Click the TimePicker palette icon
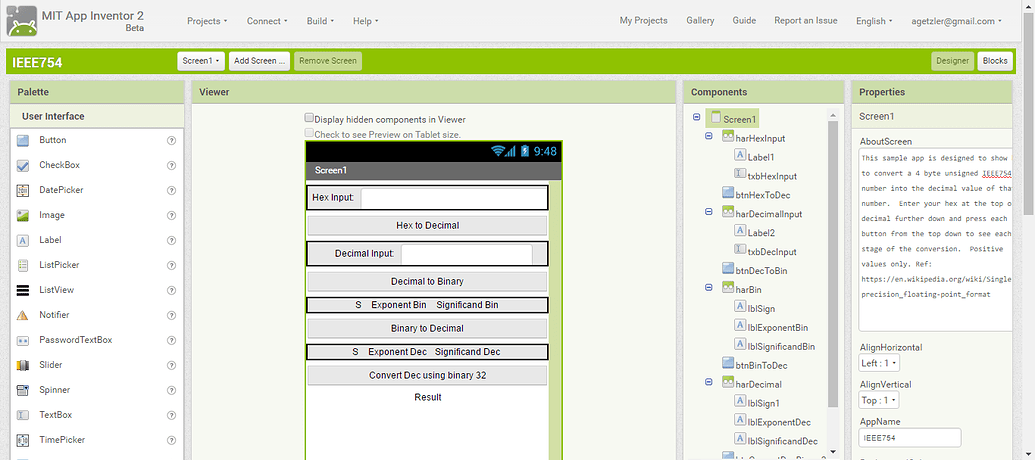Screen dimensions: 1035x460 [22, 440]
